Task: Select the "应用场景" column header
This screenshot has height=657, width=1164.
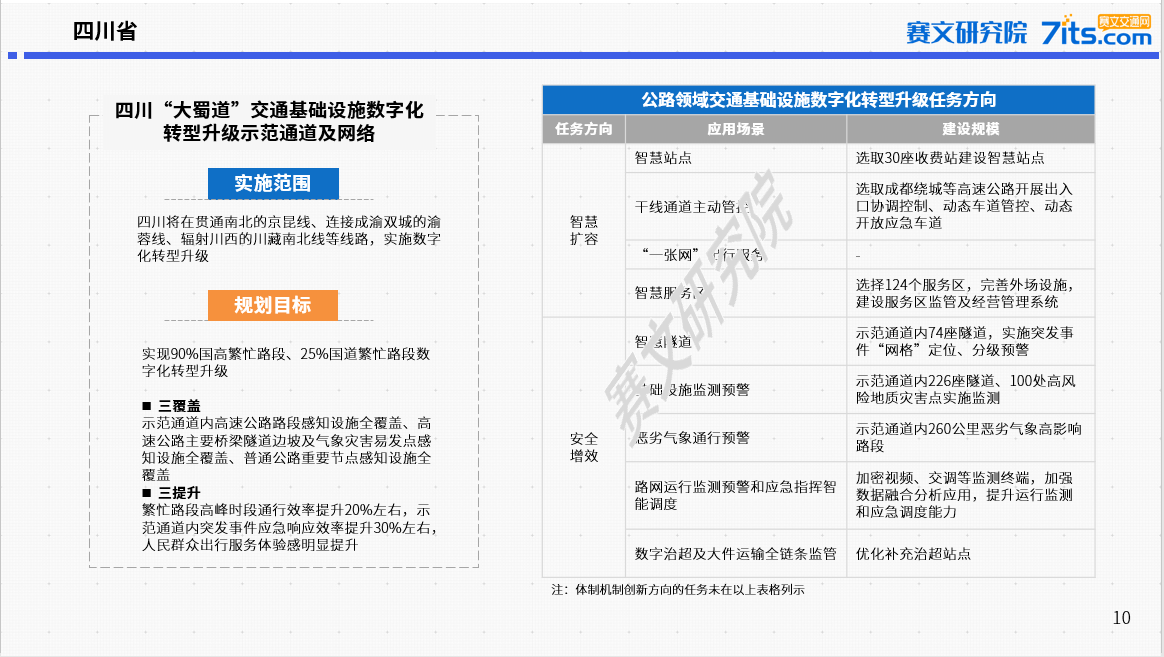Action: point(736,129)
